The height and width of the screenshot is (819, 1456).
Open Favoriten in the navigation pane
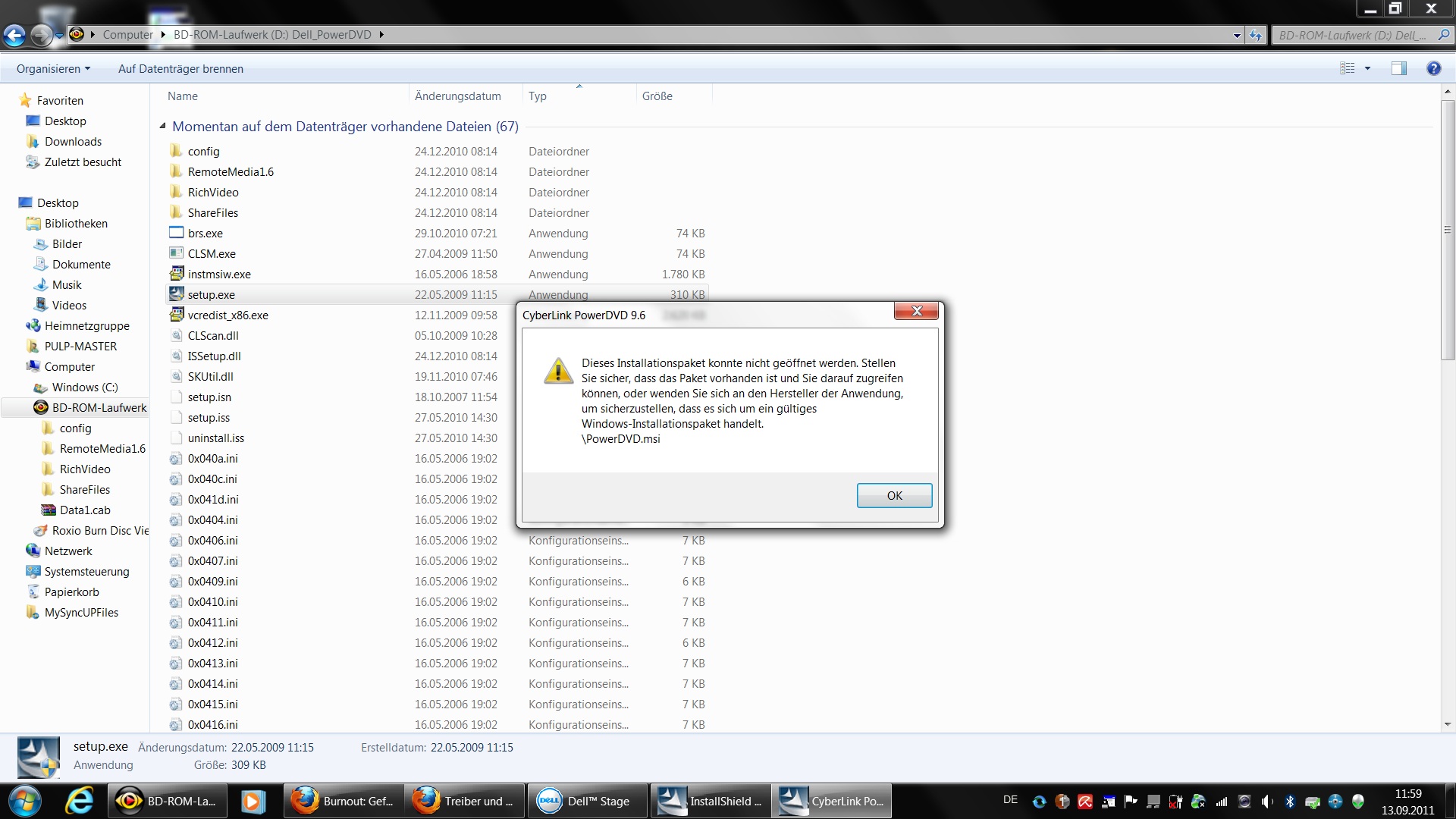pos(60,100)
